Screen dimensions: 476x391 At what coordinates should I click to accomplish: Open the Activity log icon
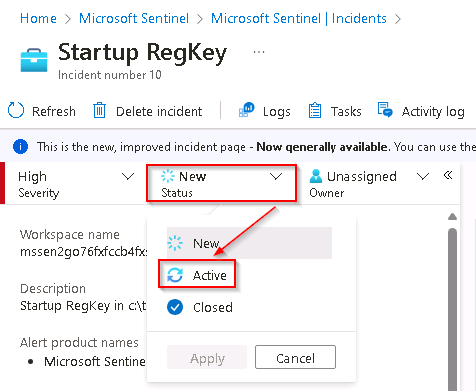pyautogui.click(x=385, y=110)
